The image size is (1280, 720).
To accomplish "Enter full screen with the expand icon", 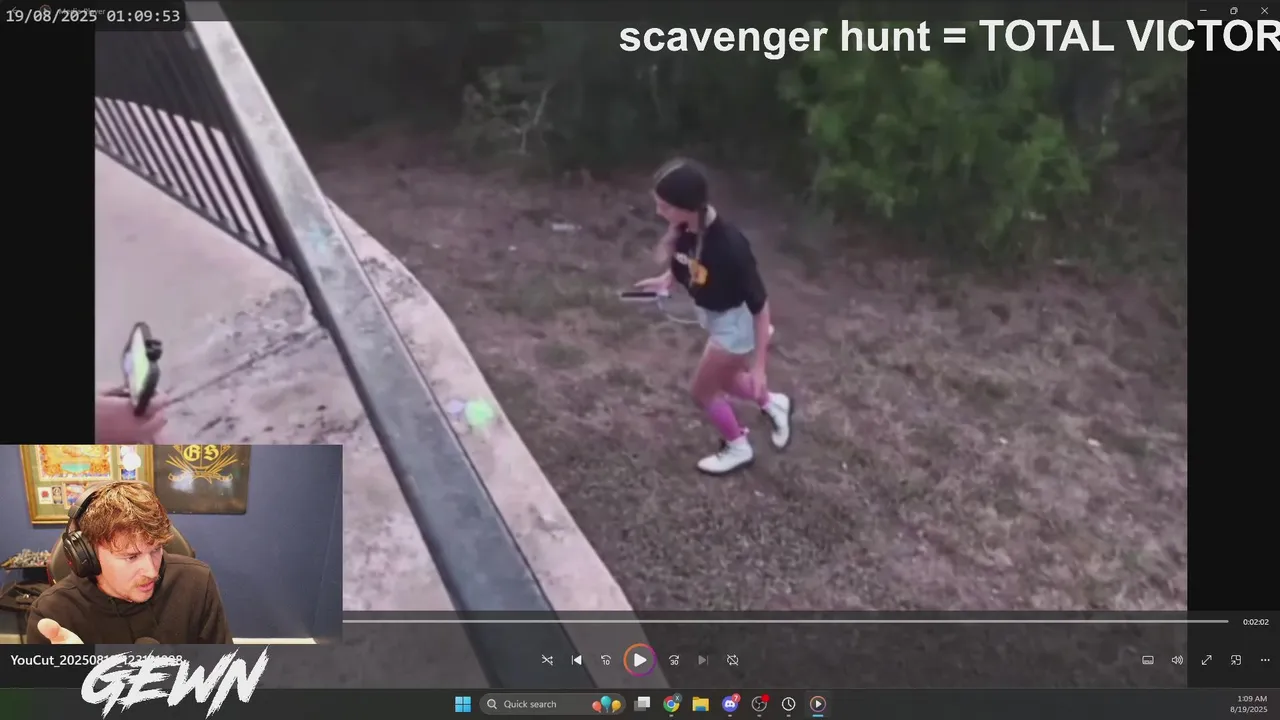I will [1207, 660].
